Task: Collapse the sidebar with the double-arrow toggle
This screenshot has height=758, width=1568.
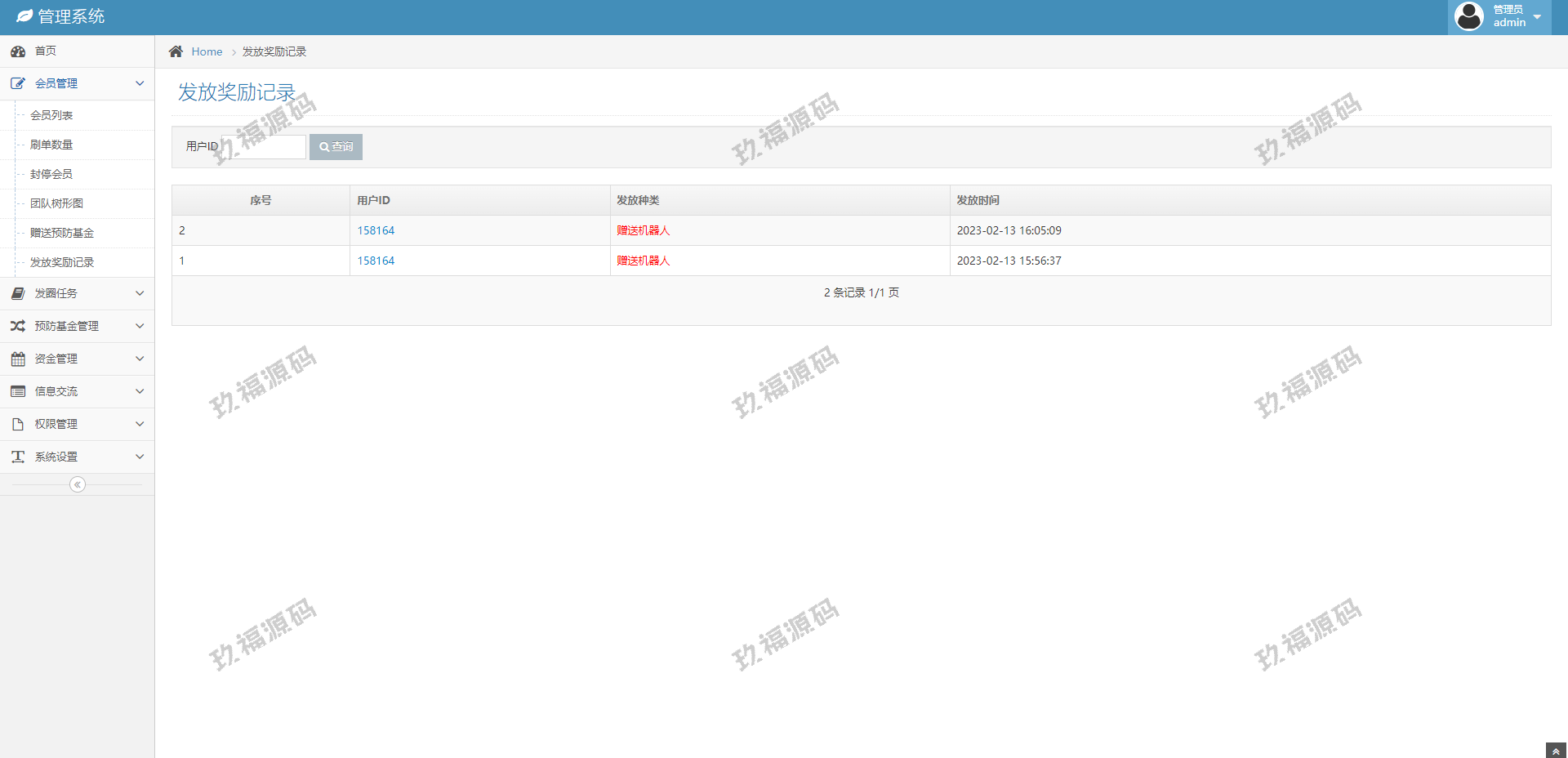Action: [78, 484]
